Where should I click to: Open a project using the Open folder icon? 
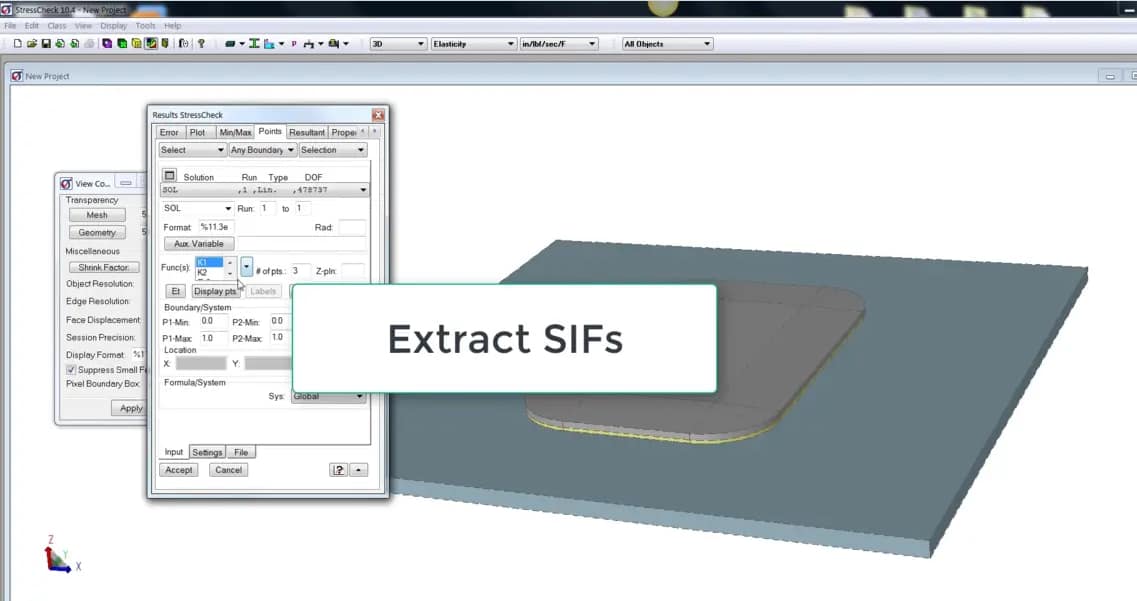tap(32, 44)
